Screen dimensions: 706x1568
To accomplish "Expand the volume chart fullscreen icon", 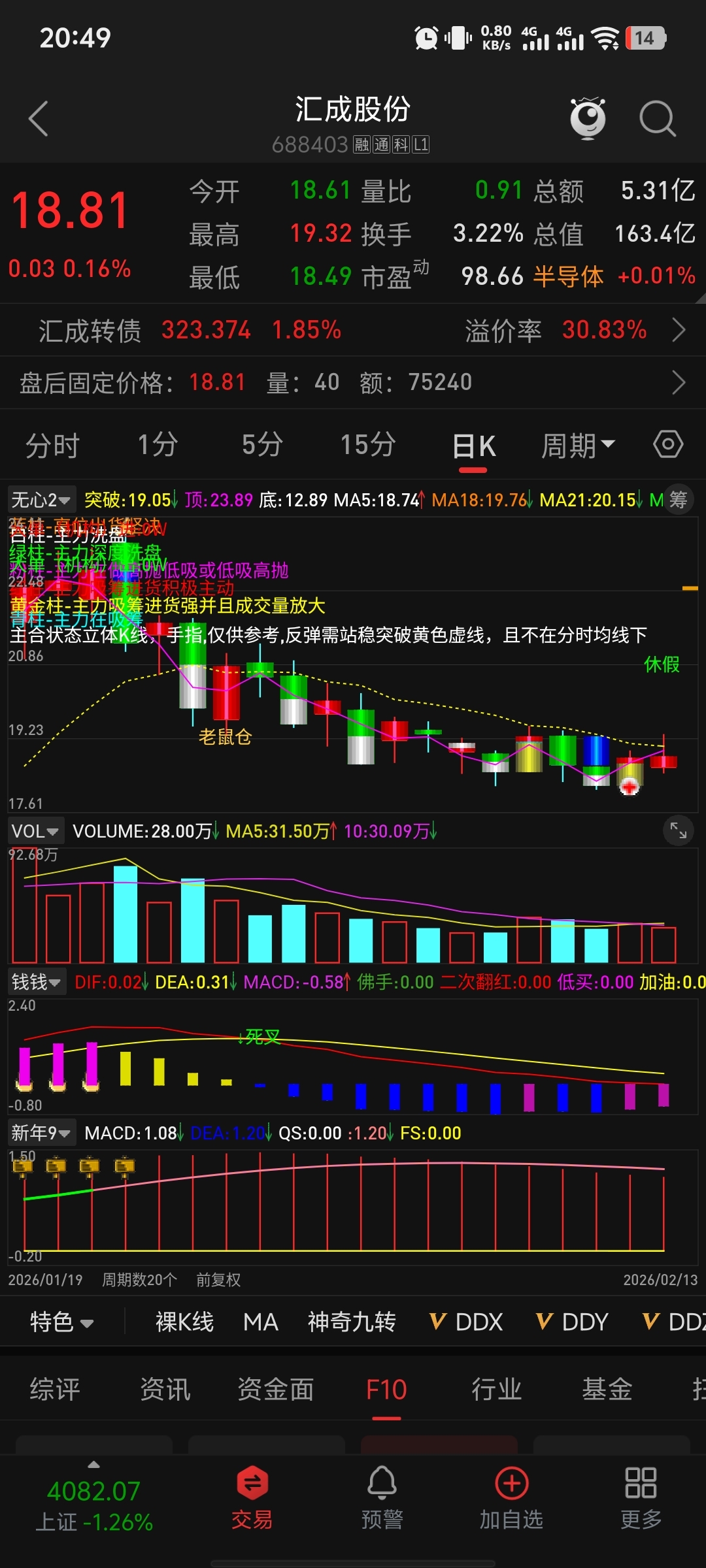I will [678, 830].
